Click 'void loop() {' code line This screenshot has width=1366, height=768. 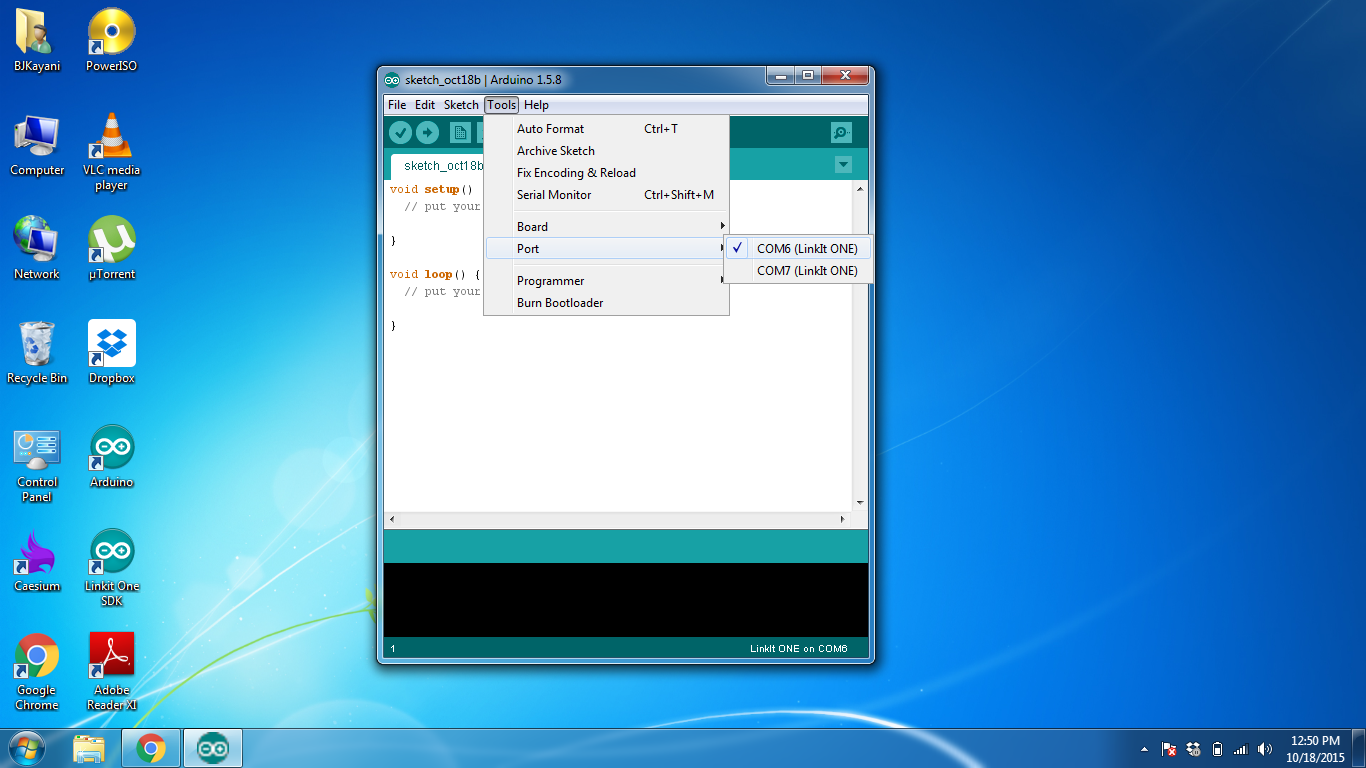435,274
